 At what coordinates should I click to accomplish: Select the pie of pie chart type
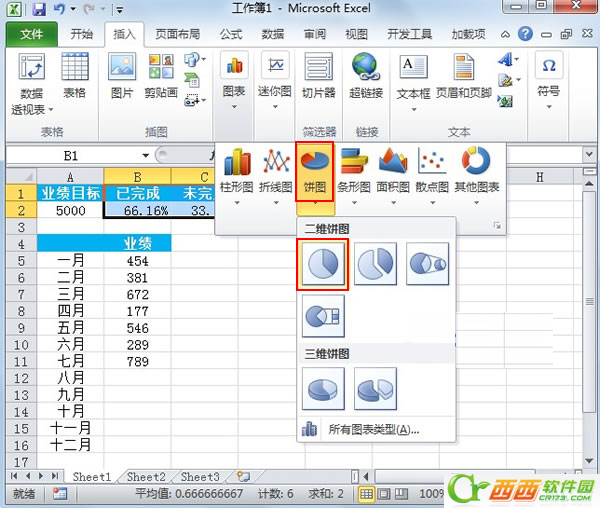(428, 265)
